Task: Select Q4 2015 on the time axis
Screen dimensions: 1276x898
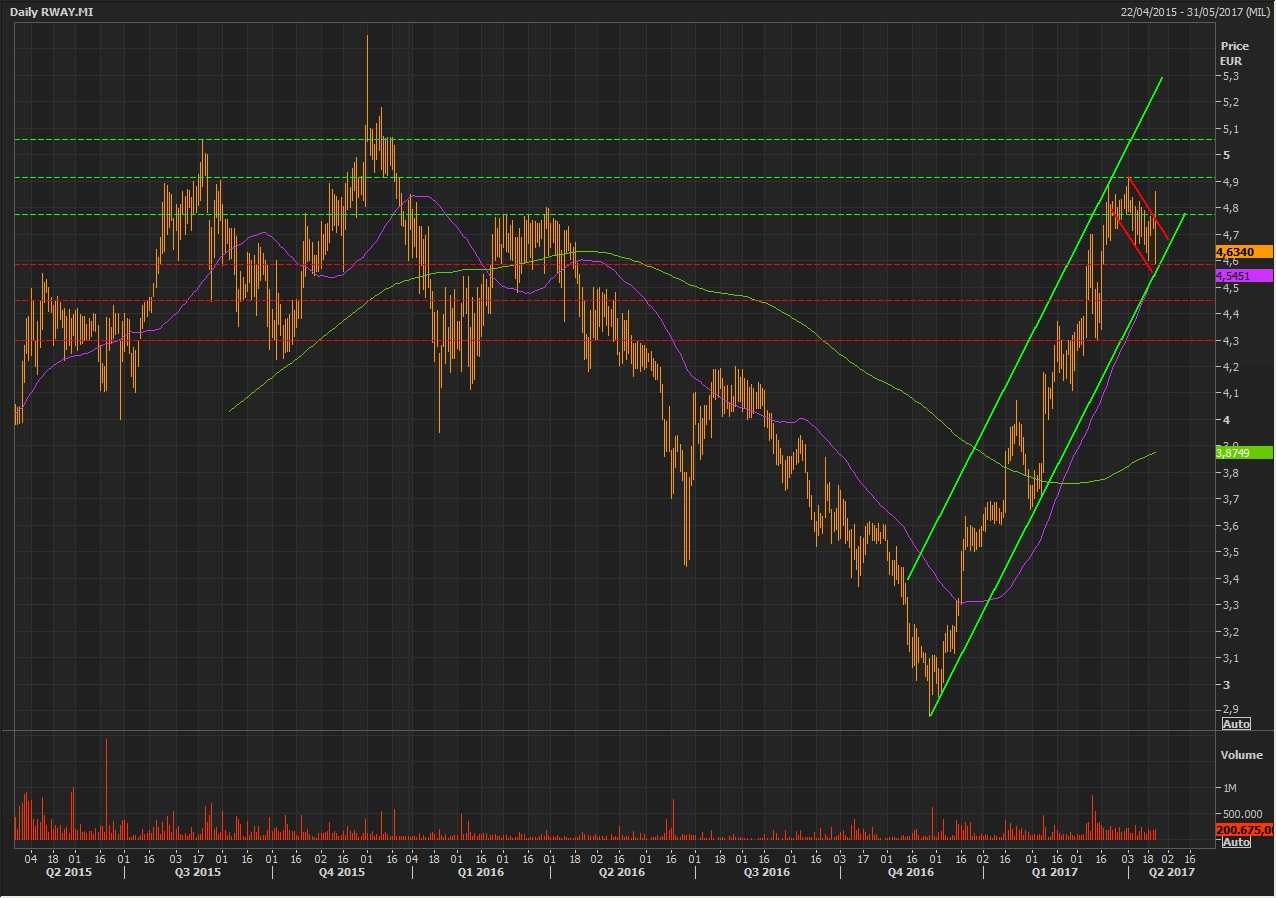Action: pyautogui.click(x=342, y=873)
